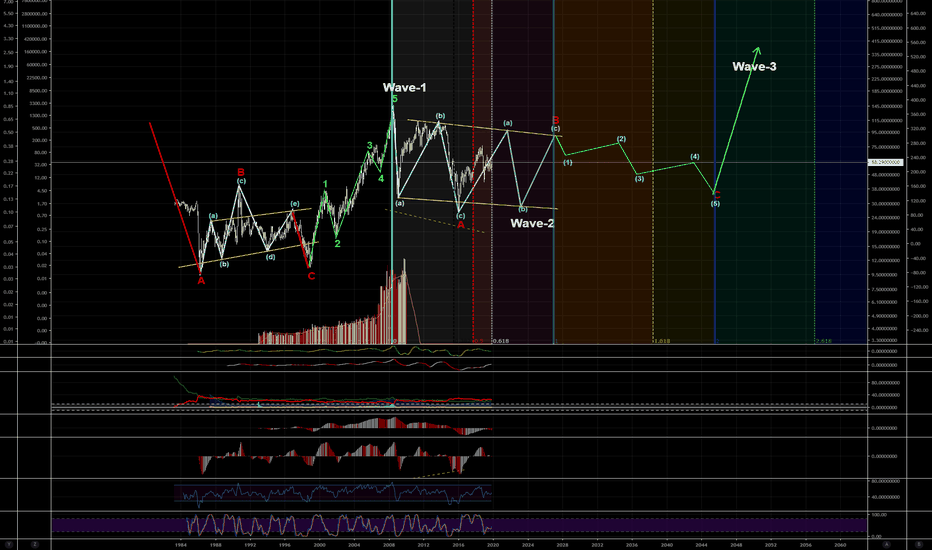This screenshot has width=932, height=550.
Task: Click year 2020 on the time axis
Action: coord(493,544)
